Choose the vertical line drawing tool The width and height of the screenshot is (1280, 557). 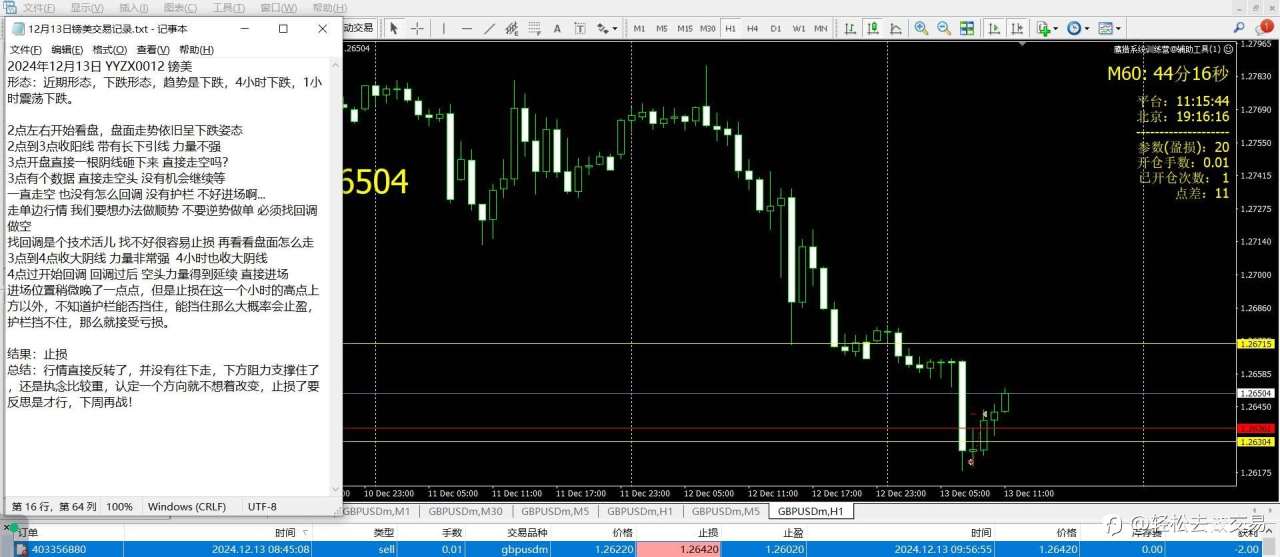(x=444, y=28)
